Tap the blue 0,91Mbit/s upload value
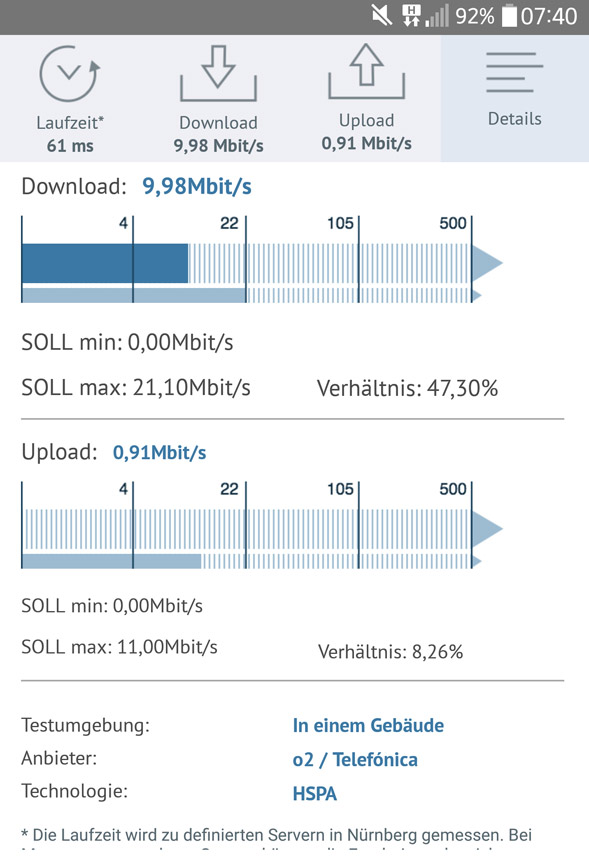Image resolution: width=589 pixels, height=858 pixels. point(159,453)
